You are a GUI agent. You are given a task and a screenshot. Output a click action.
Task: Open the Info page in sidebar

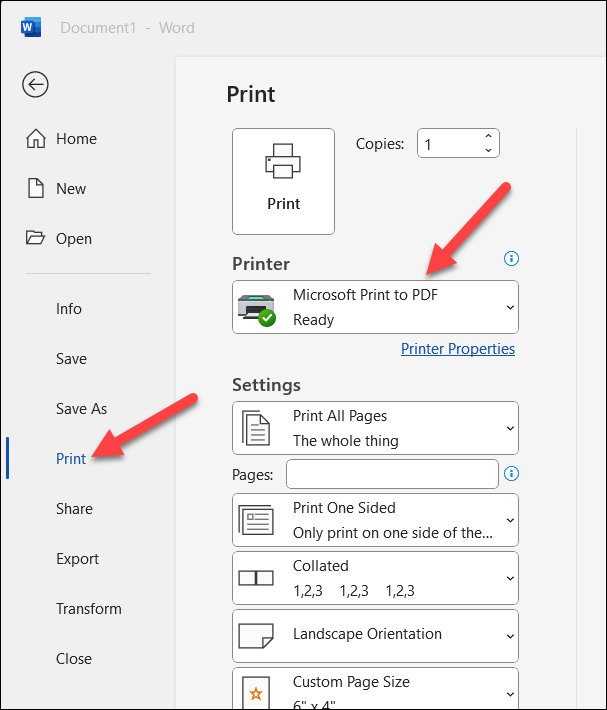point(69,309)
